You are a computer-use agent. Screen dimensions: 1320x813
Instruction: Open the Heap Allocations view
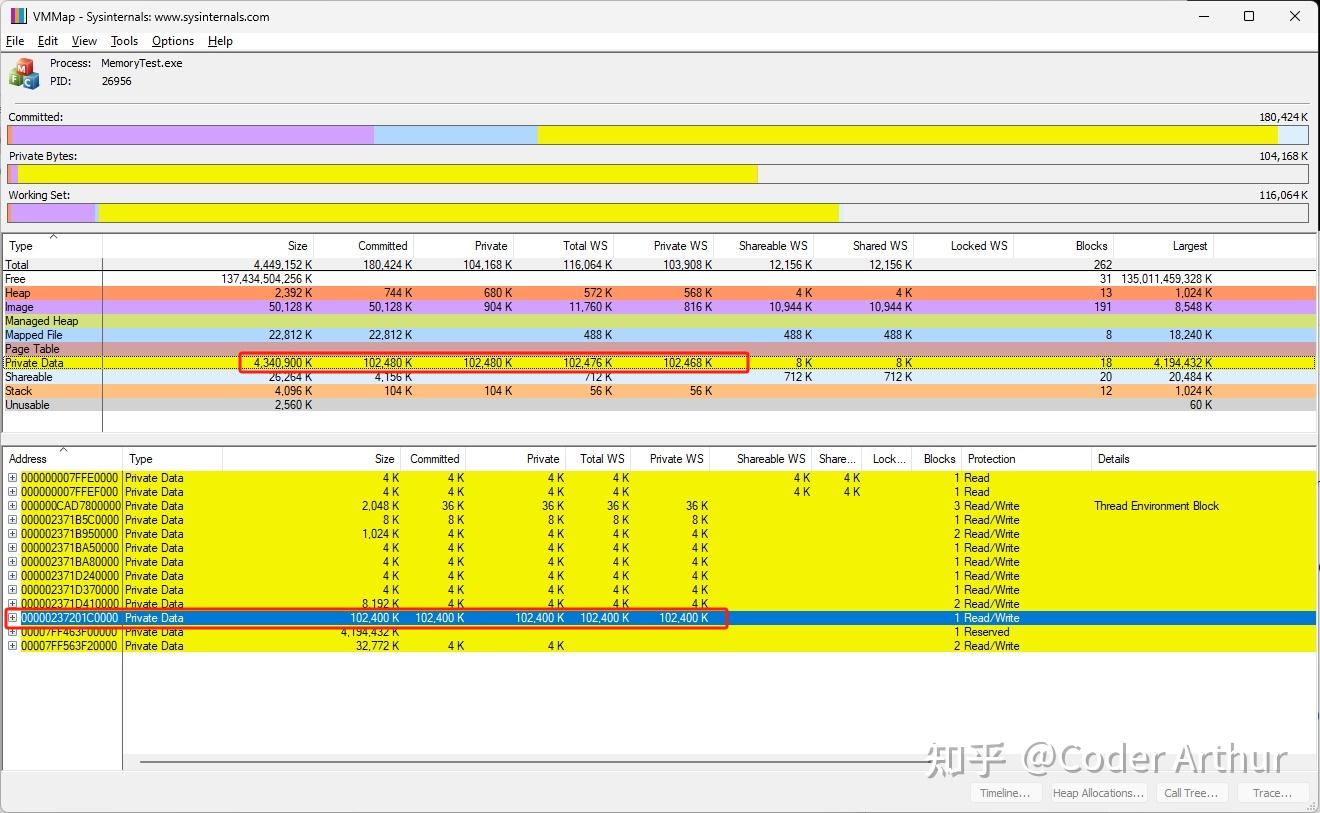point(1097,792)
